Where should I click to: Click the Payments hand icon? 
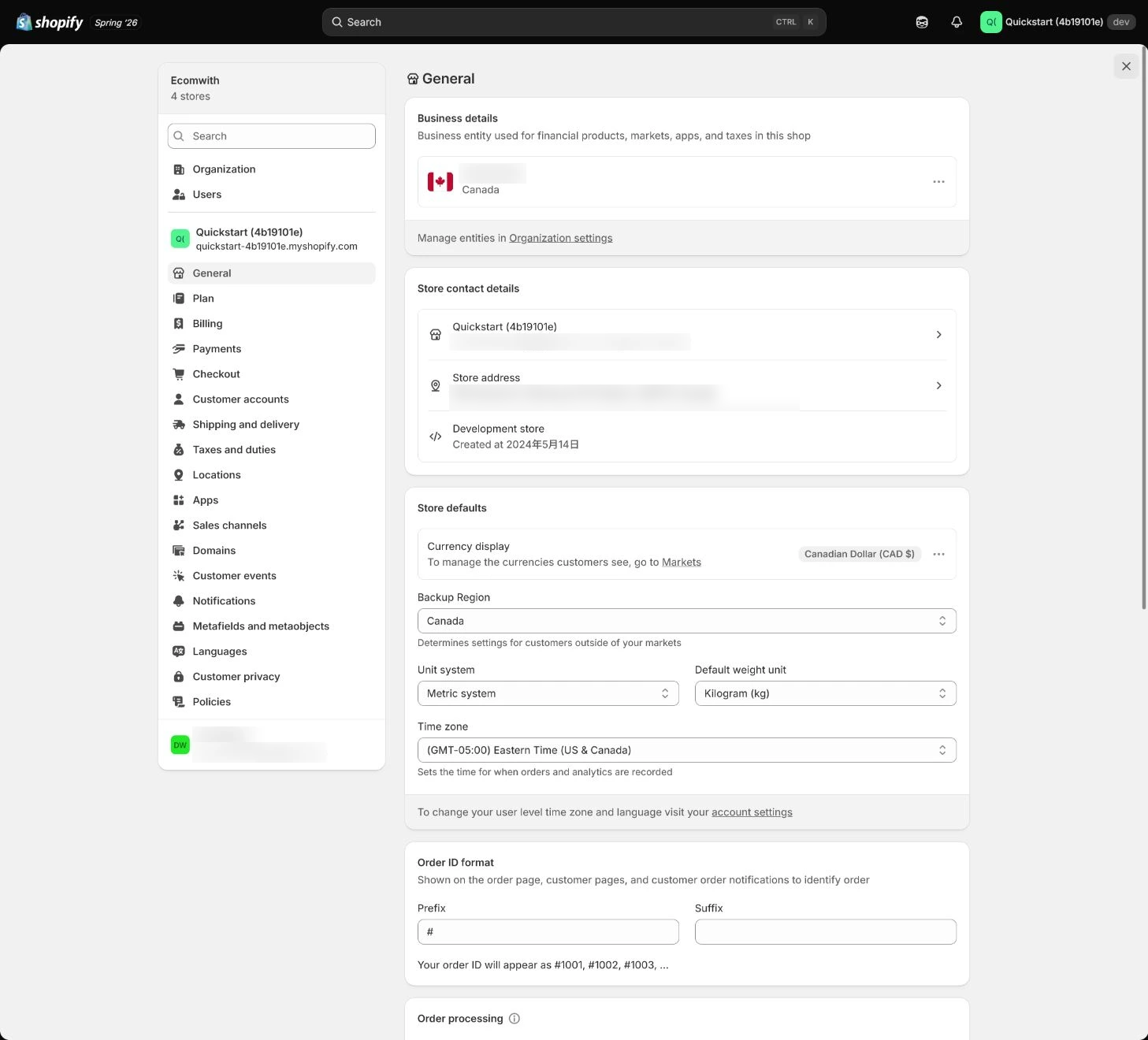pyautogui.click(x=179, y=349)
